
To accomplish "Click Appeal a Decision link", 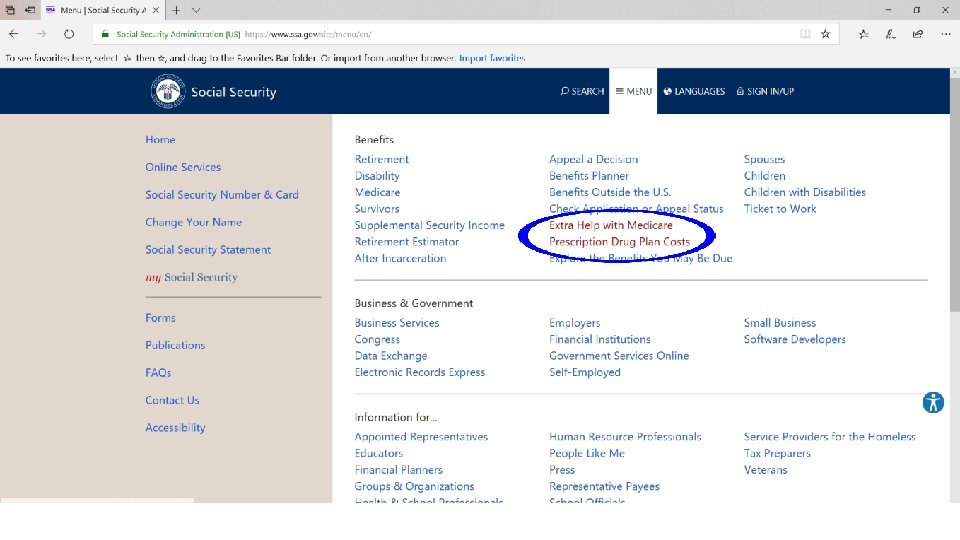I will [593, 159].
